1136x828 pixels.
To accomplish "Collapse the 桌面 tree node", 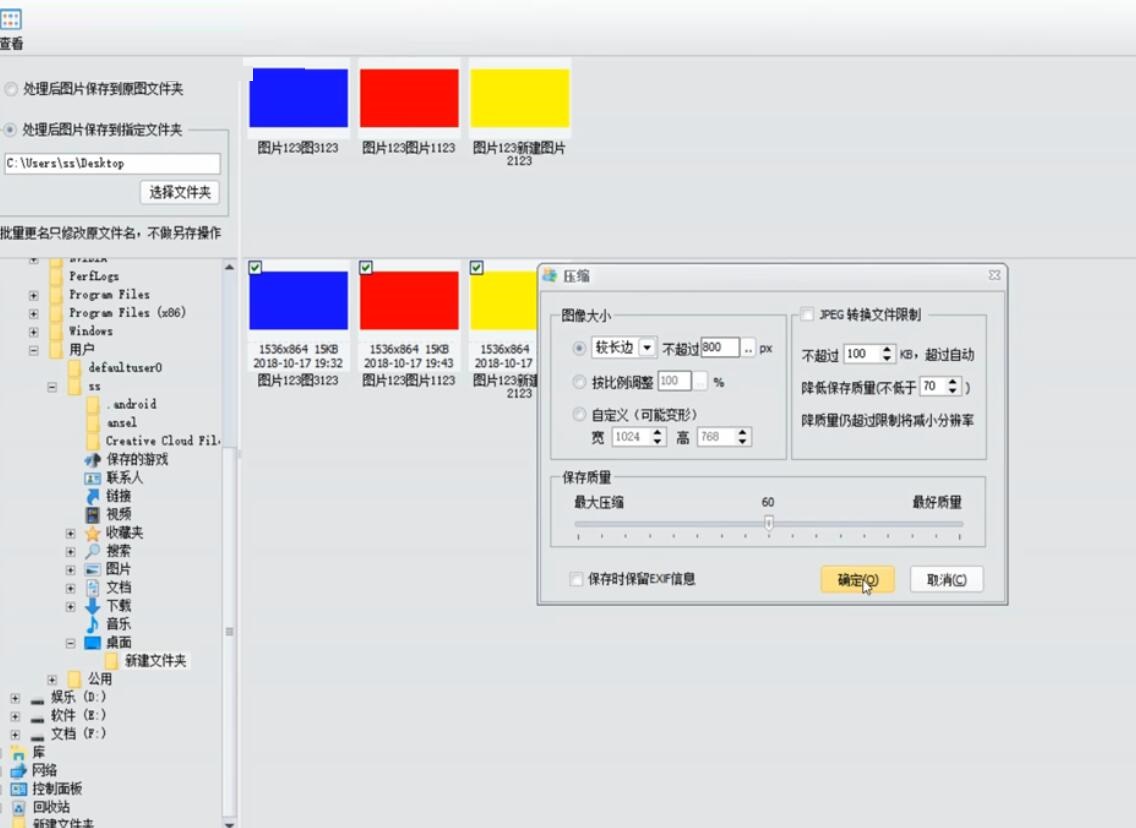I will coord(70,643).
